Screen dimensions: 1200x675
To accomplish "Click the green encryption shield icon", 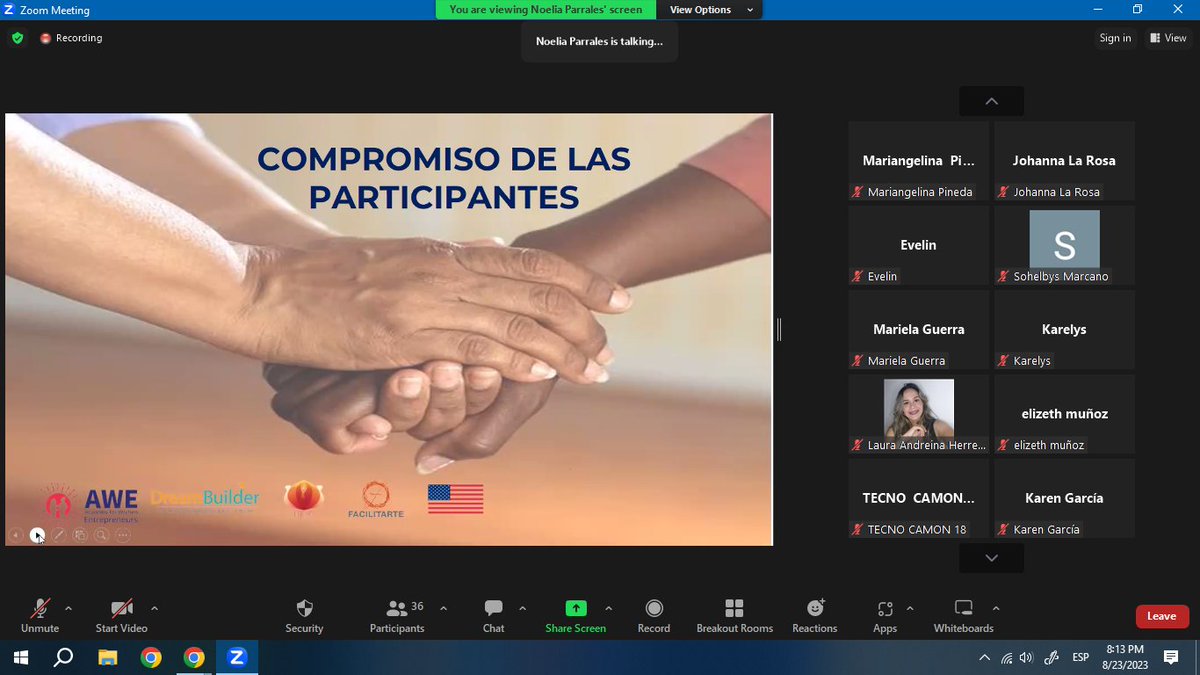I will point(17,38).
